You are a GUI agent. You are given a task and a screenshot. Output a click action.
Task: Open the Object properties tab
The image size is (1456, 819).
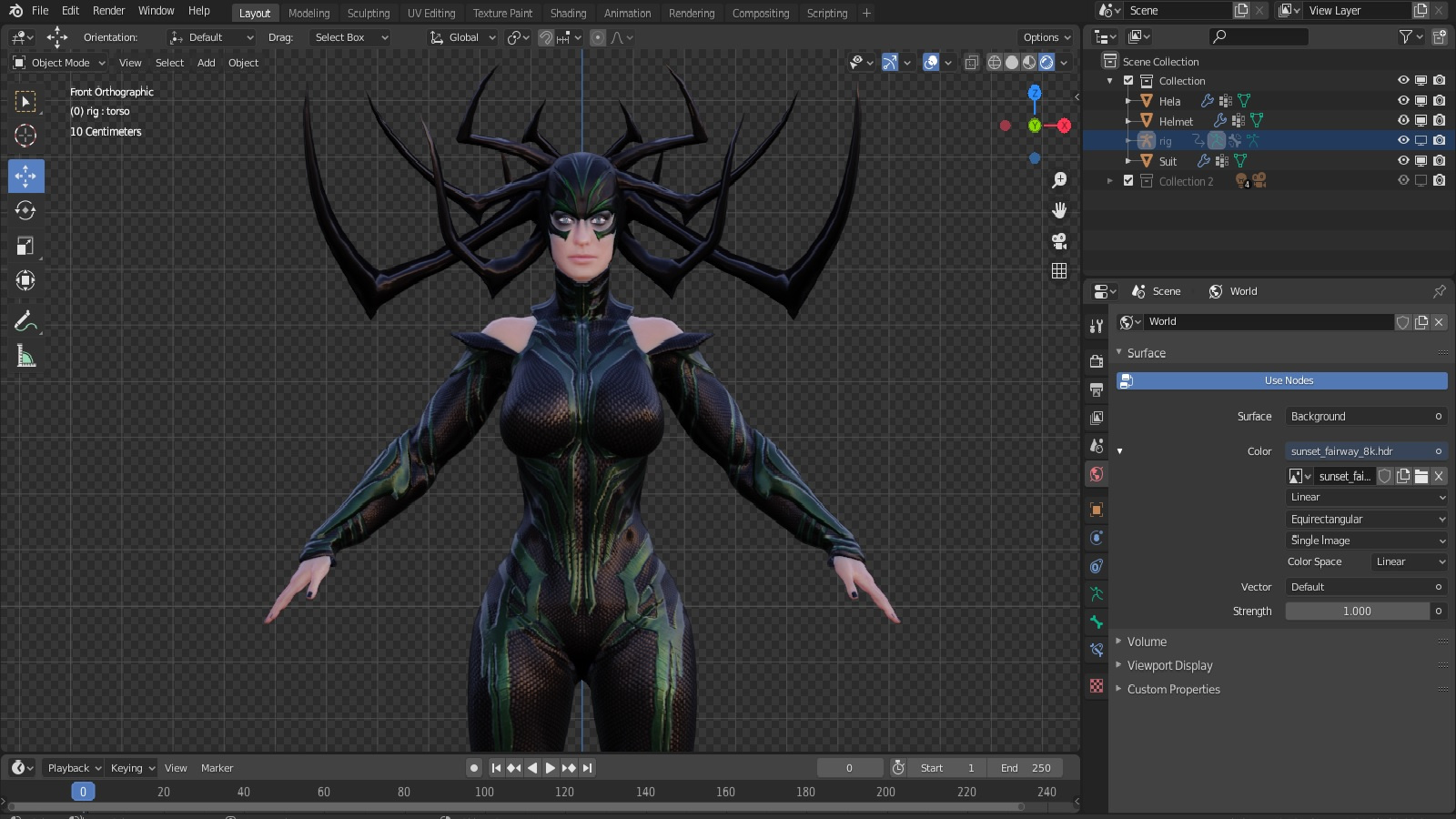1097,510
